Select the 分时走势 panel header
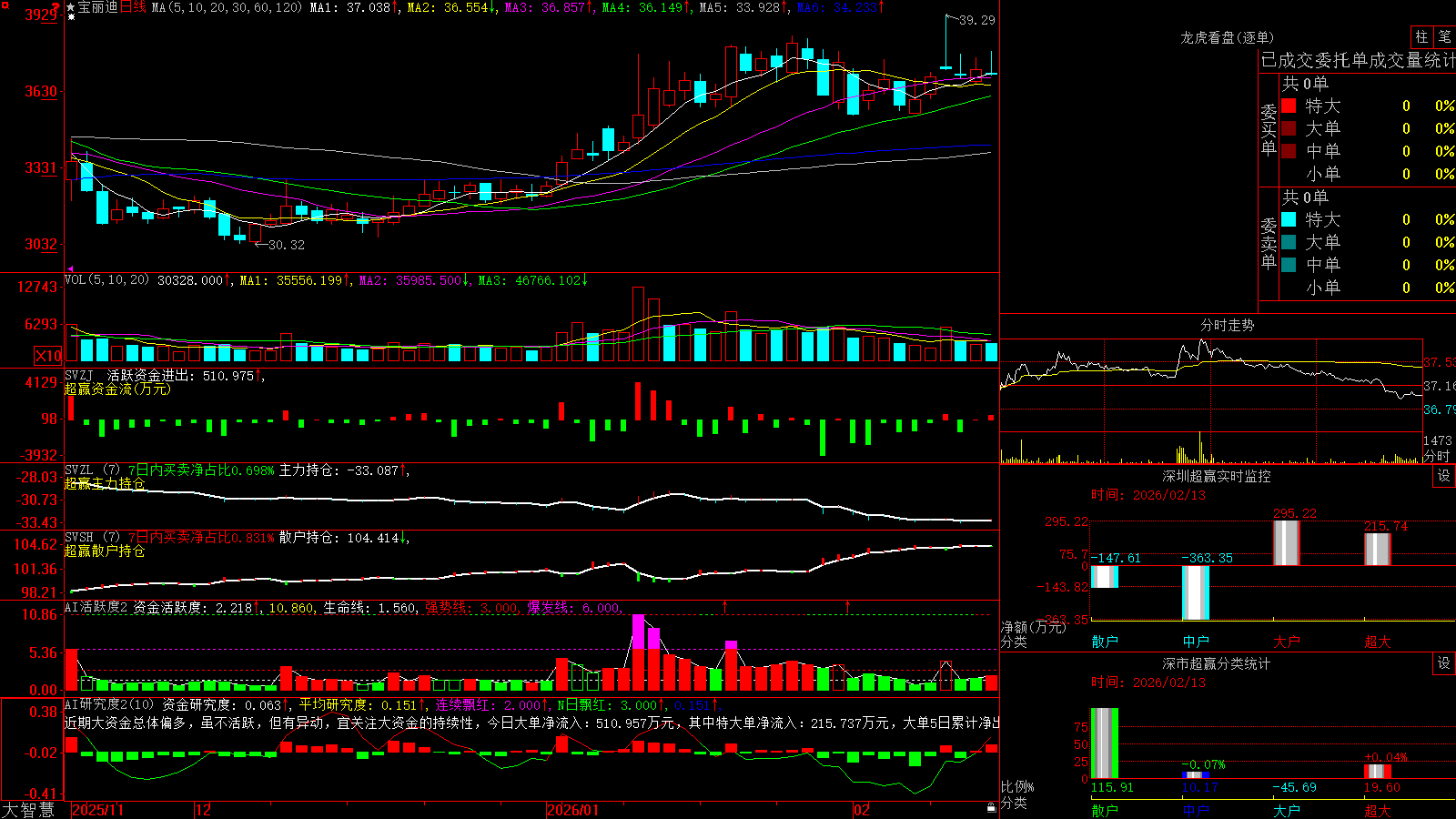1456x819 pixels. (x=1227, y=325)
